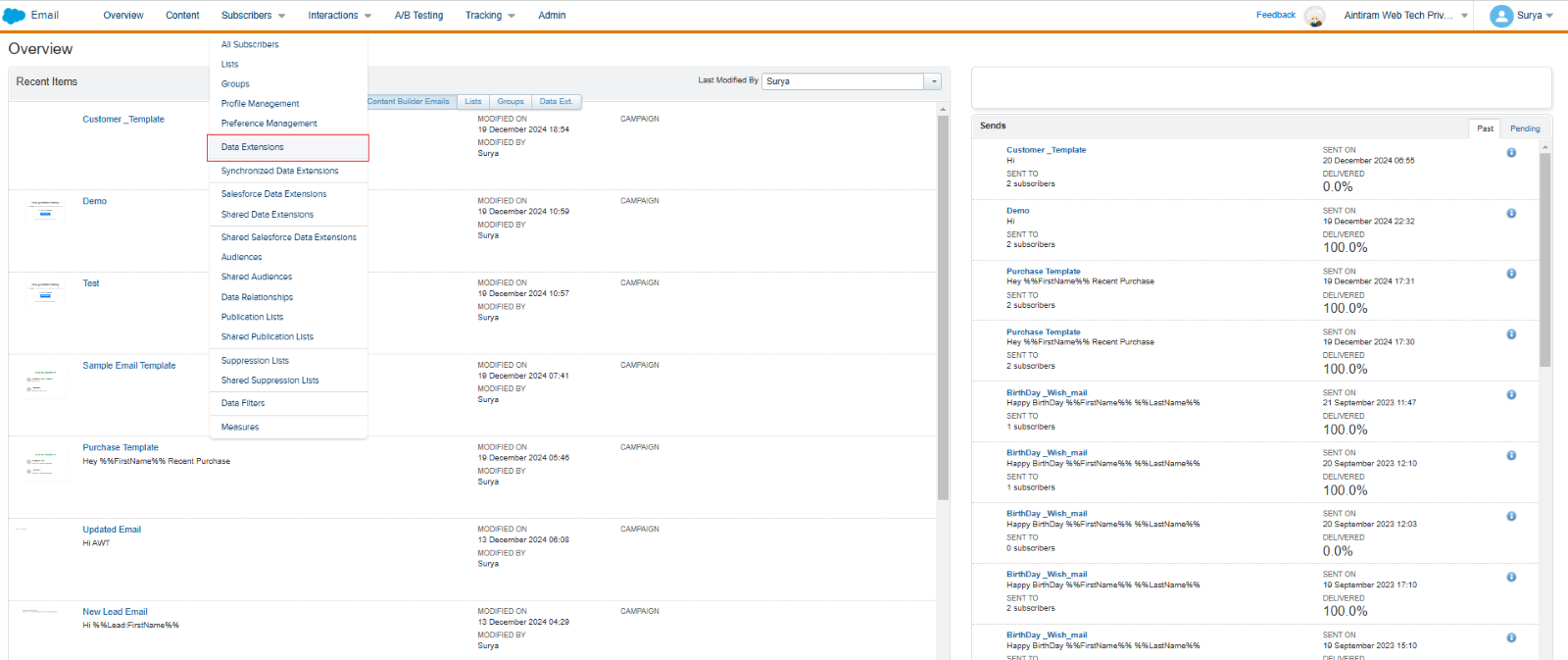Click the Astro mascot icon near Feedback
Viewport: 1568px width, 660px height.
click(1315, 16)
